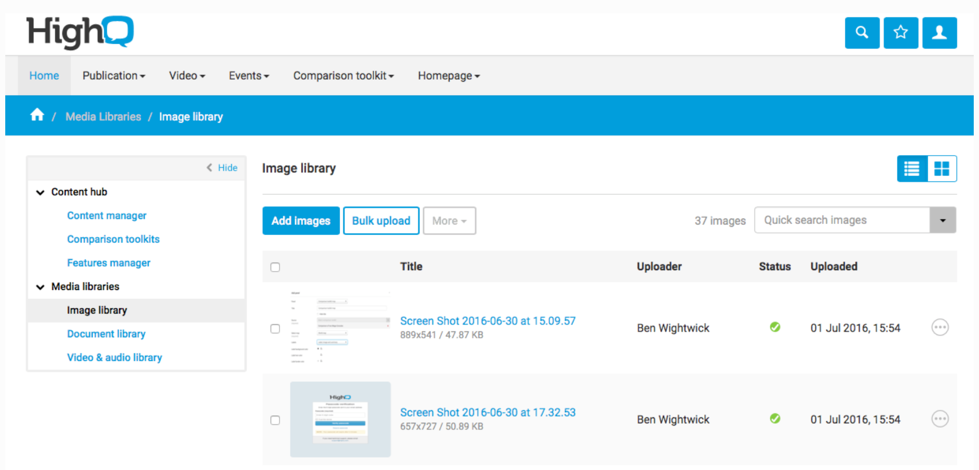Image resolution: width=979 pixels, height=470 pixels.
Task: Collapse the Content hub section
Action: click(41, 192)
